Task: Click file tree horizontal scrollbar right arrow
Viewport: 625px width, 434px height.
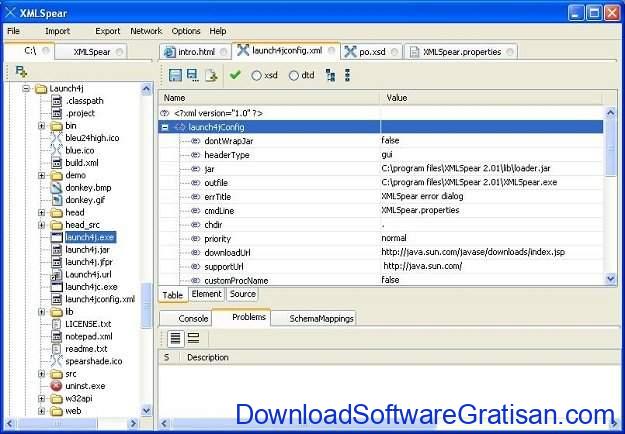Action: (x=133, y=423)
